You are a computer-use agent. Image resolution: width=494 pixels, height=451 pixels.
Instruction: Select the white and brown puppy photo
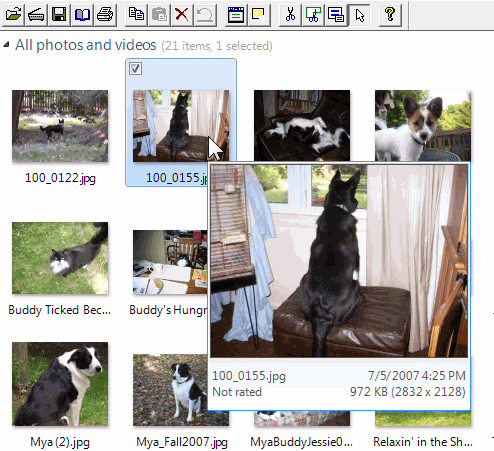tap(423, 125)
